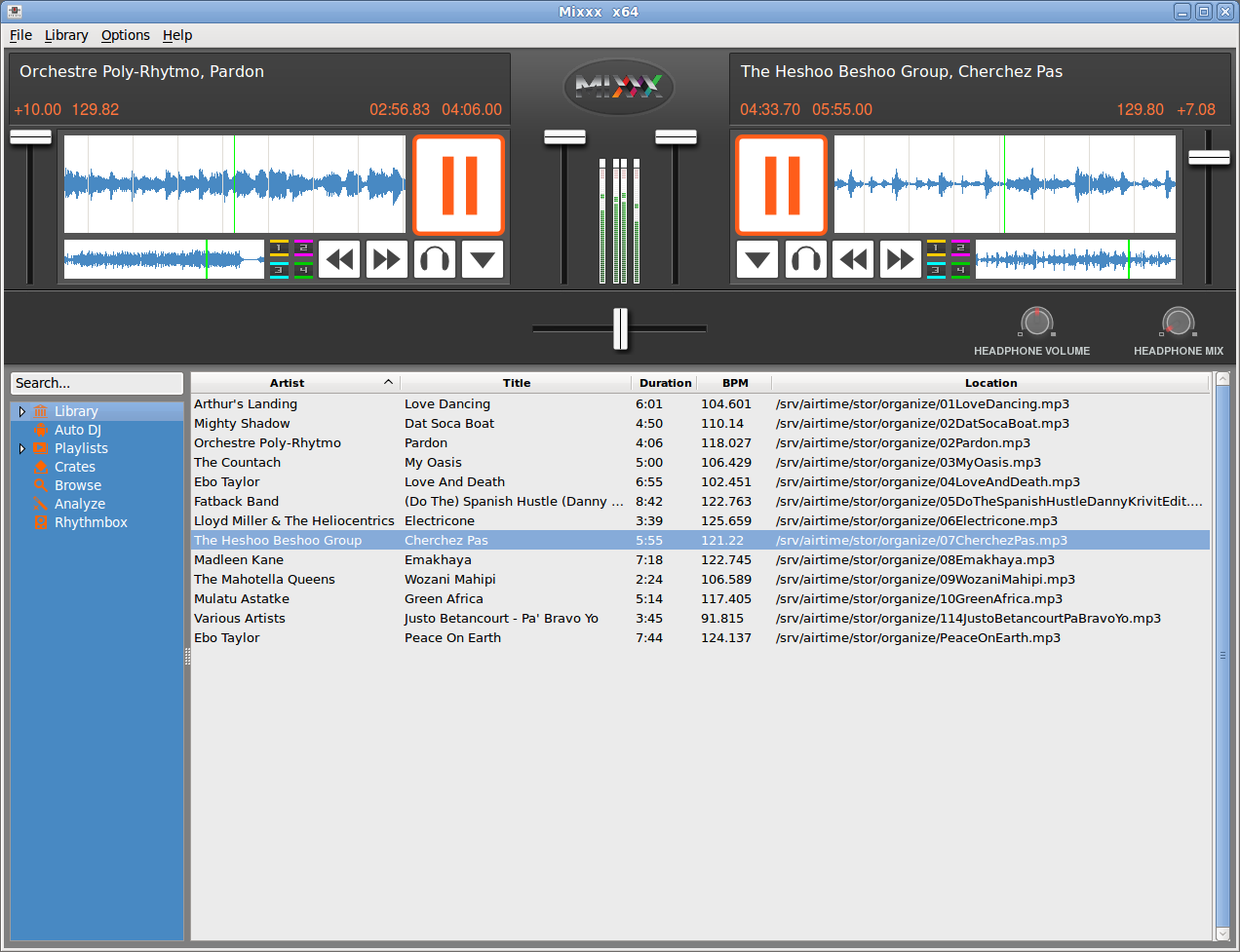
Task: Open Analyze in the sidebar
Action: [x=80, y=504]
